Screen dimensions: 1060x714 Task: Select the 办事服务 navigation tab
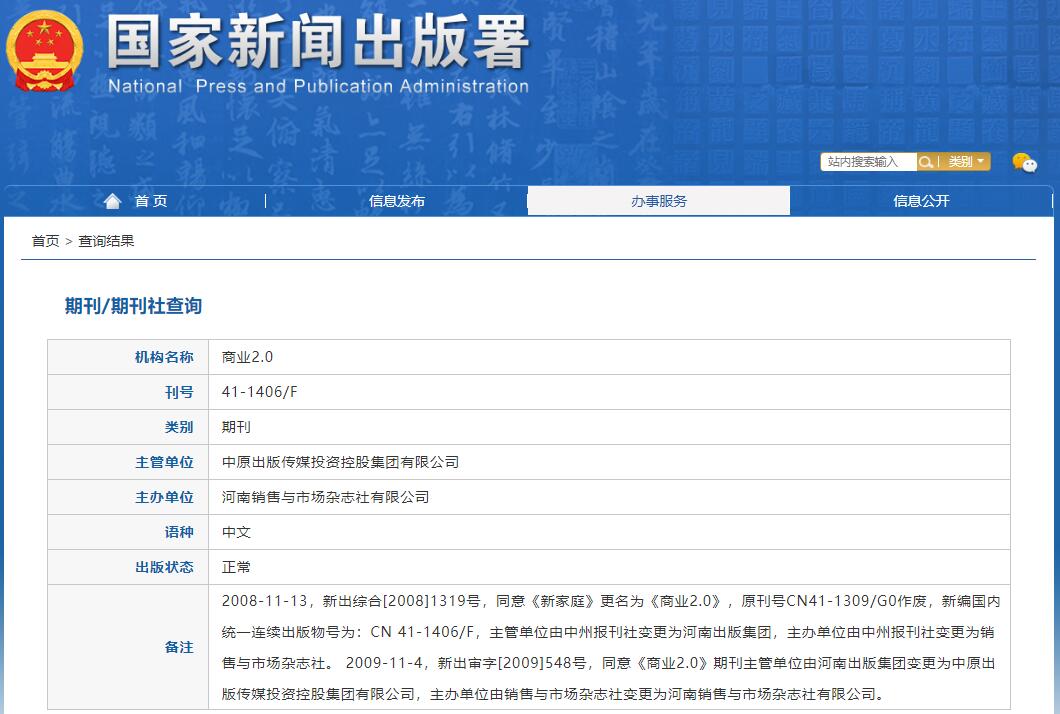pyautogui.click(x=658, y=201)
